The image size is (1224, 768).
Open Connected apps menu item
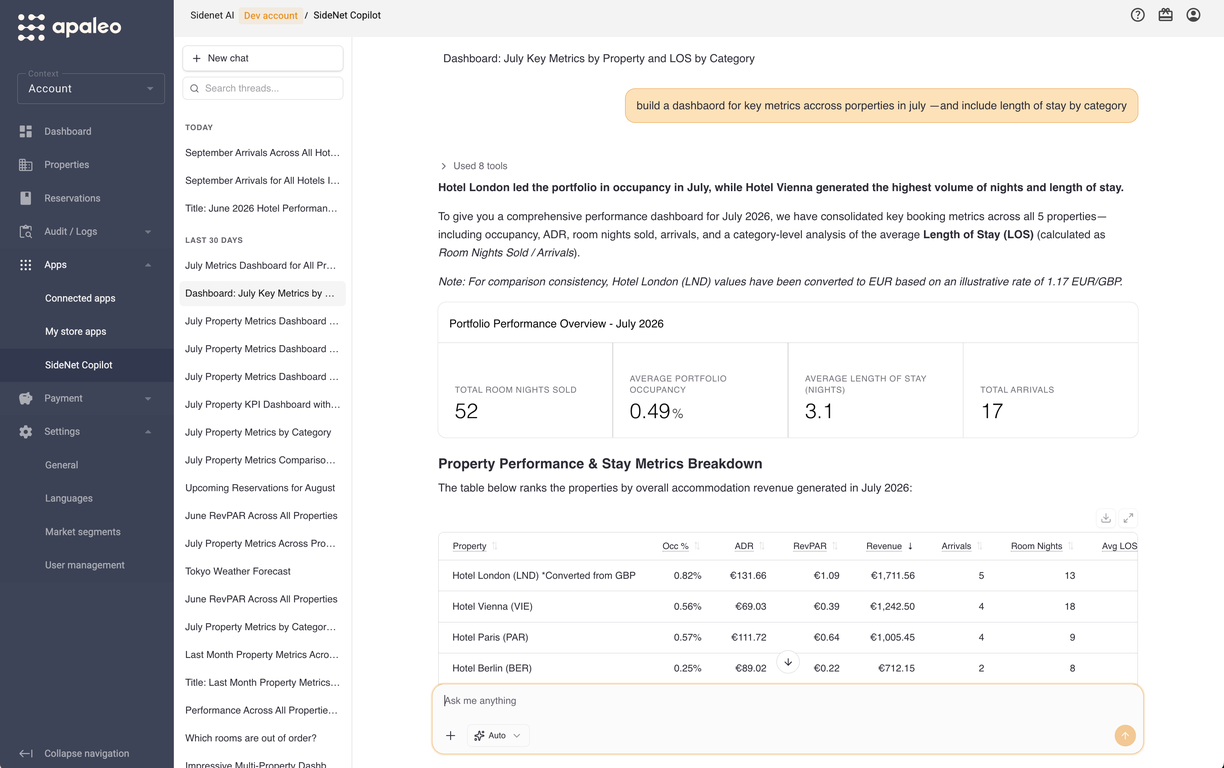(80, 298)
